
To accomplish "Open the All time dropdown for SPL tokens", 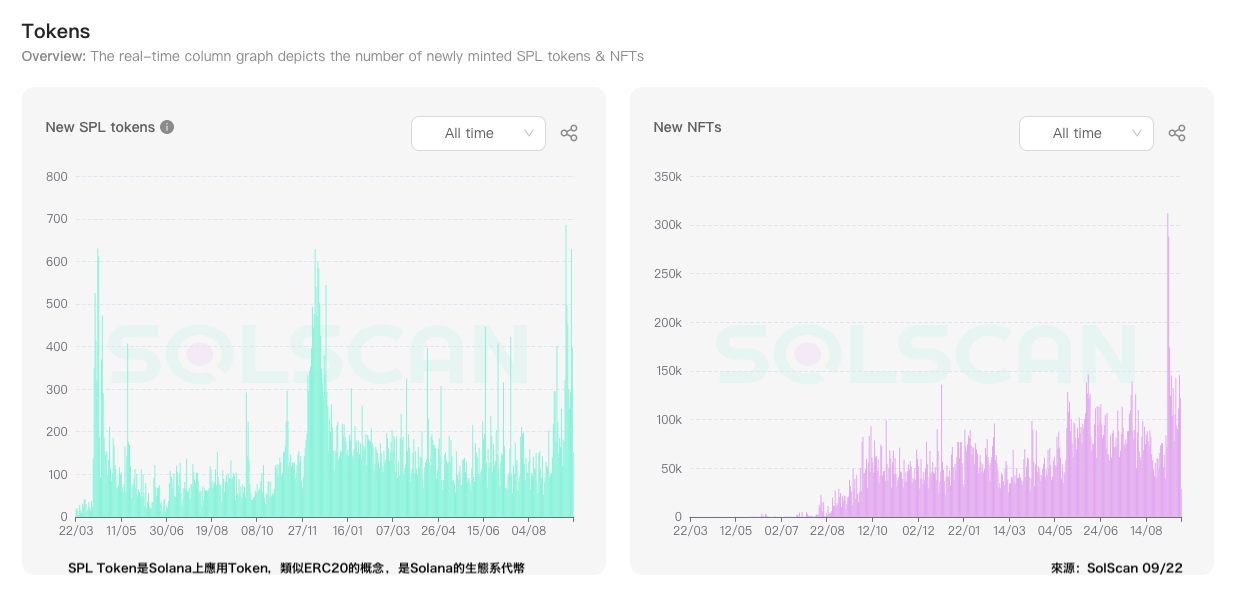I will (478, 133).
